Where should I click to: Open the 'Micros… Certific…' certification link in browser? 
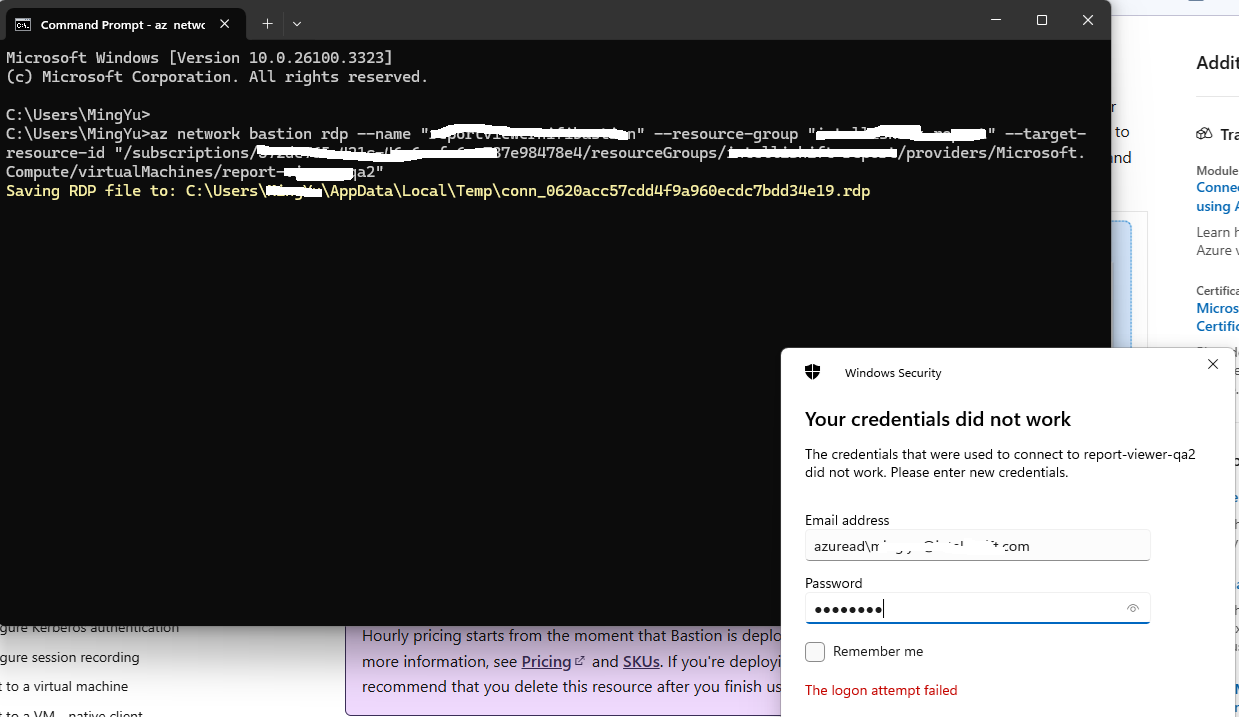point(1217,317)
